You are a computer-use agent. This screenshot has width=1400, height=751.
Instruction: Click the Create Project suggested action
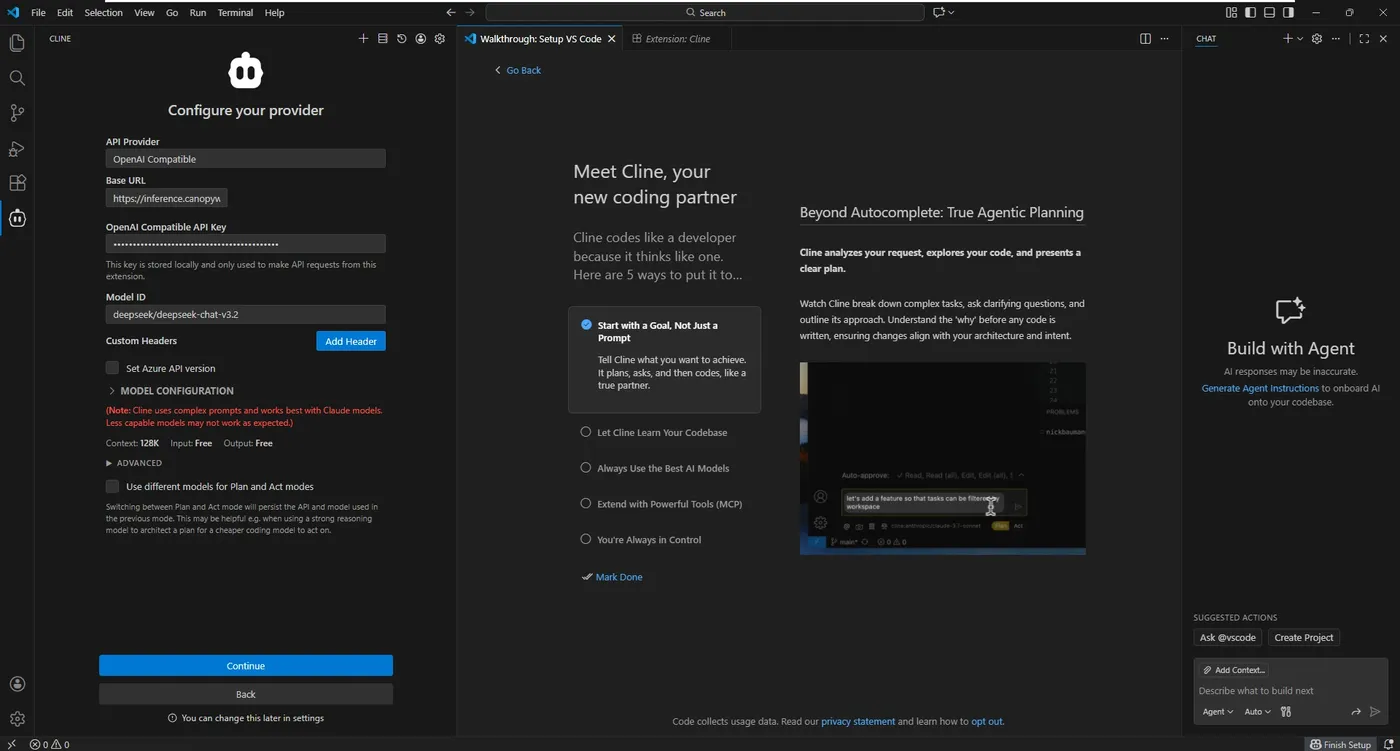[1304, 638]
